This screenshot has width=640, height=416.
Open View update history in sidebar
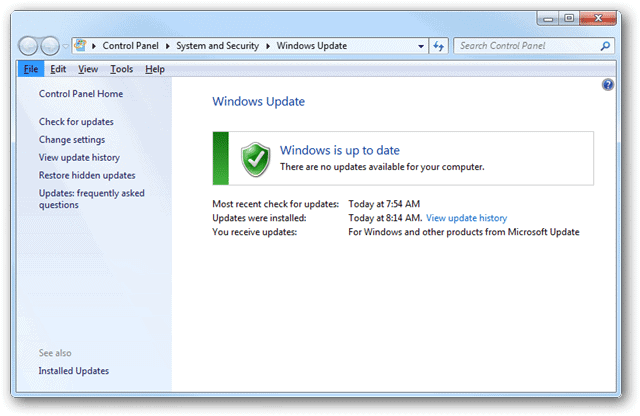coord(79,158)
